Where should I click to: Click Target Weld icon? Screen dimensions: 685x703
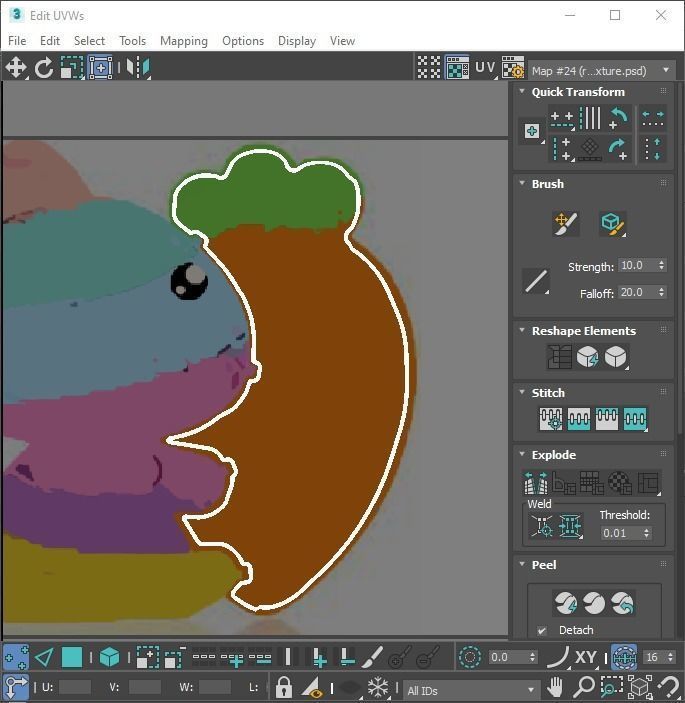coord(542,525)
